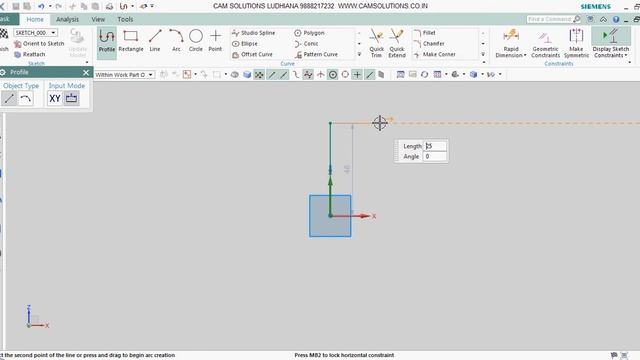Click the Ellipse tool

pyautogui.click(x=245, y=44)
